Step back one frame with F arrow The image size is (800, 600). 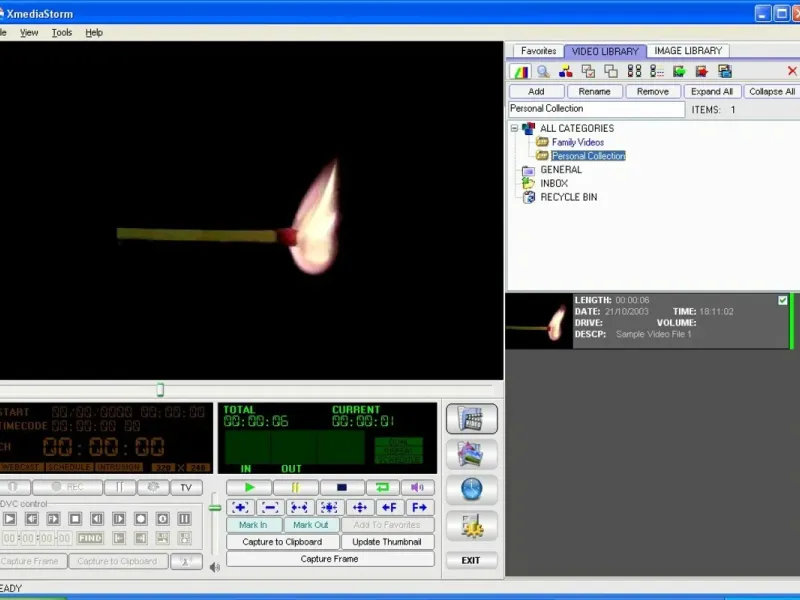pyautogui.click(x=389, y=507)
